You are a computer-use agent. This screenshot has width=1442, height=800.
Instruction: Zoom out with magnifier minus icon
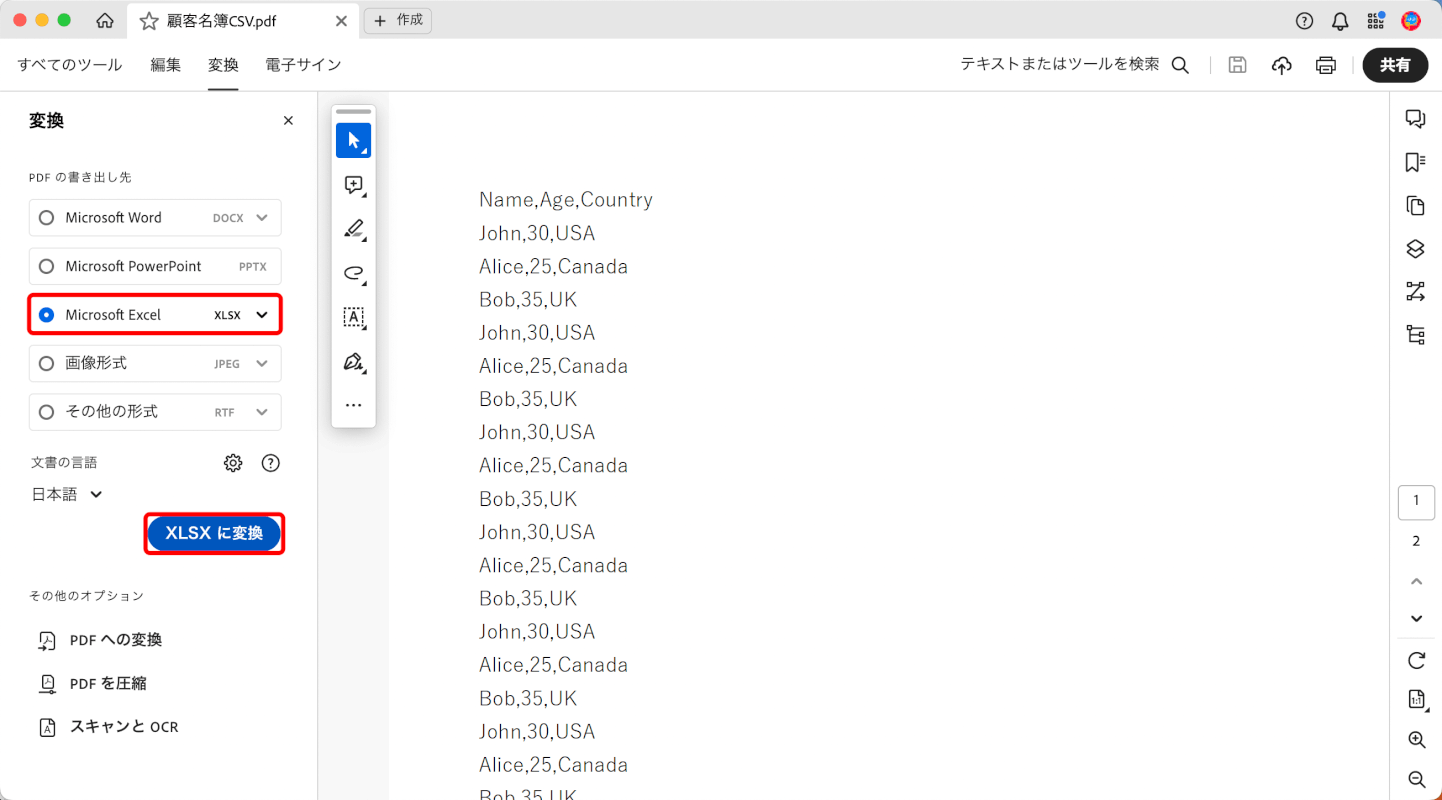[1416, 780]
